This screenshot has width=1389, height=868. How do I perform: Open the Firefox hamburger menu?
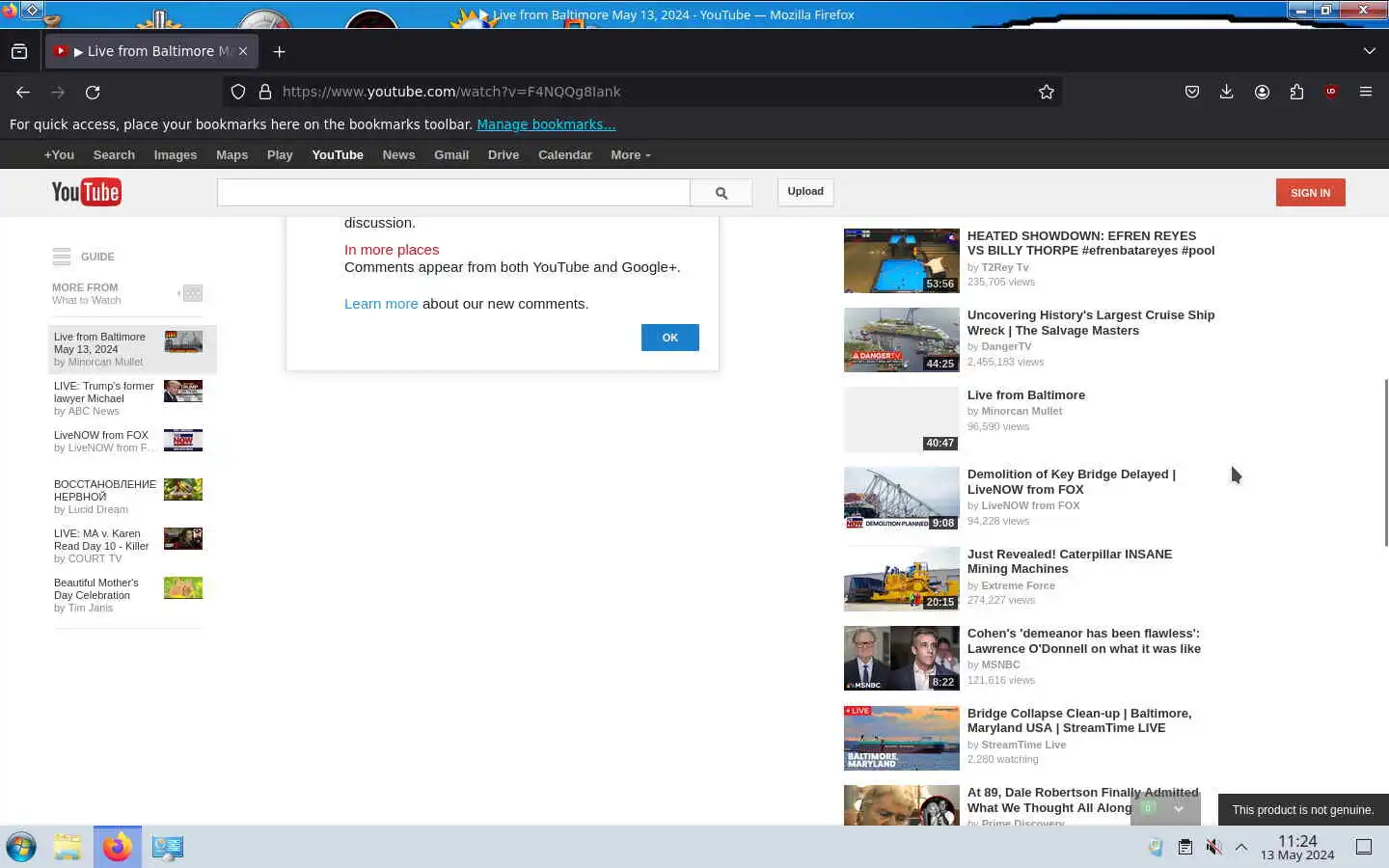point(1366,92)
